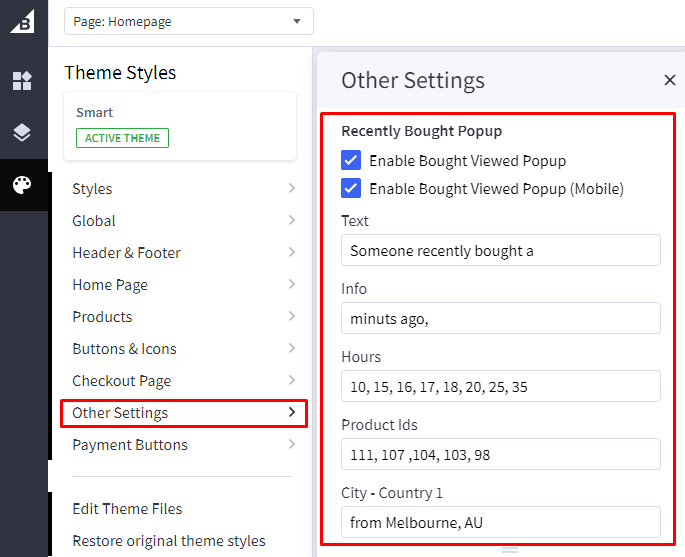This screenshot has width=685, height=557.
Task: Uncheck Enable Bought Viewed Popup checkbox
Action: [351, 160]
